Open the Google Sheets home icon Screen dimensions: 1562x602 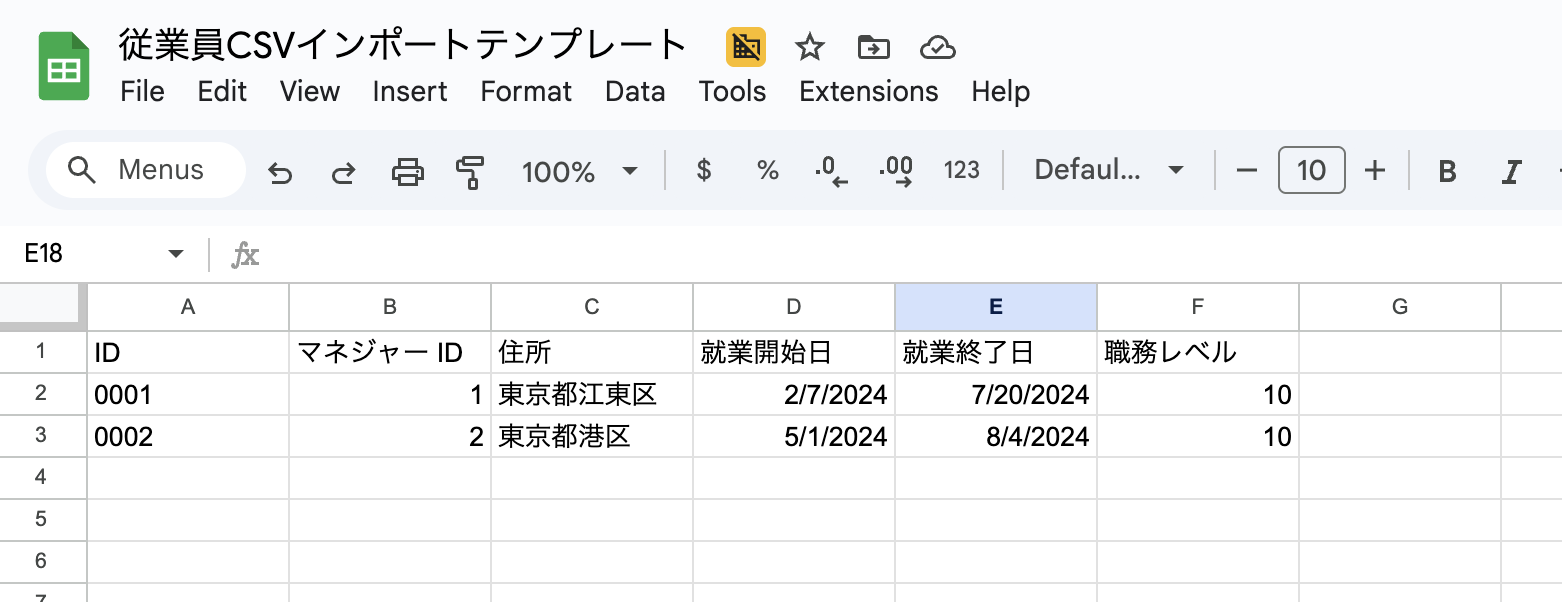pos(65,67)
